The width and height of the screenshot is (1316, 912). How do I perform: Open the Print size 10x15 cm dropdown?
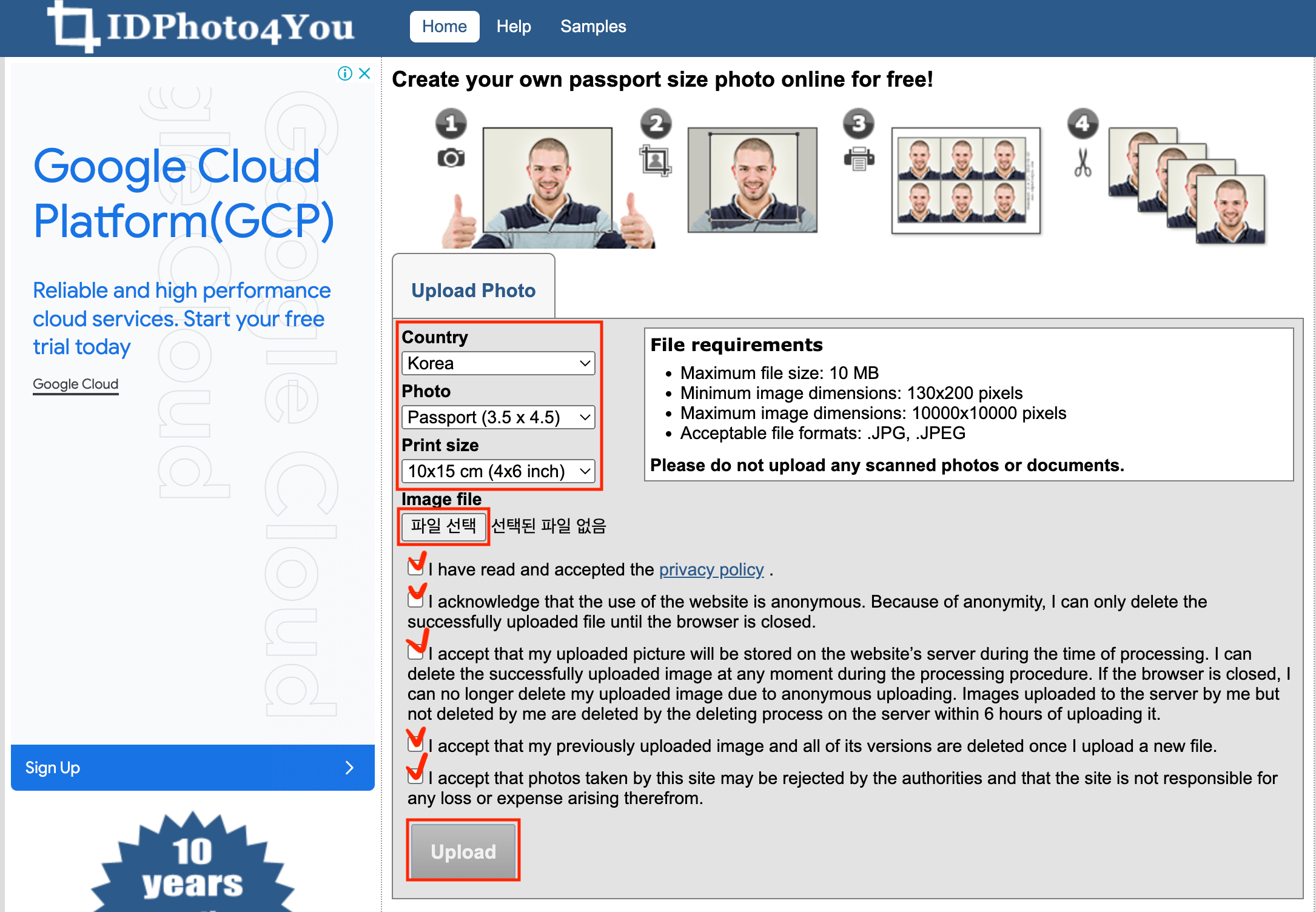498,471
